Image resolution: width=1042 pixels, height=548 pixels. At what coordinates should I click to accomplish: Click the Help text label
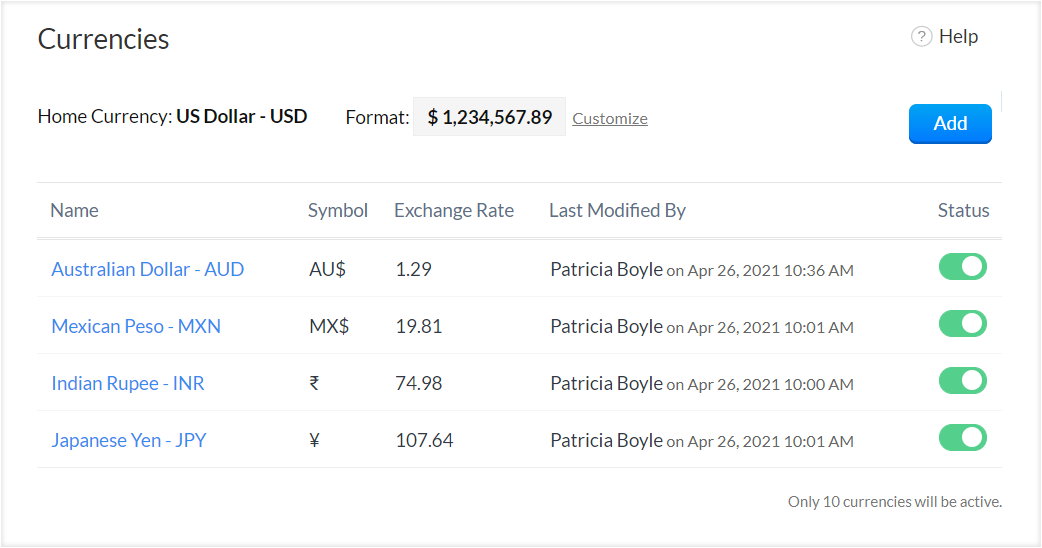coord(958,37)
